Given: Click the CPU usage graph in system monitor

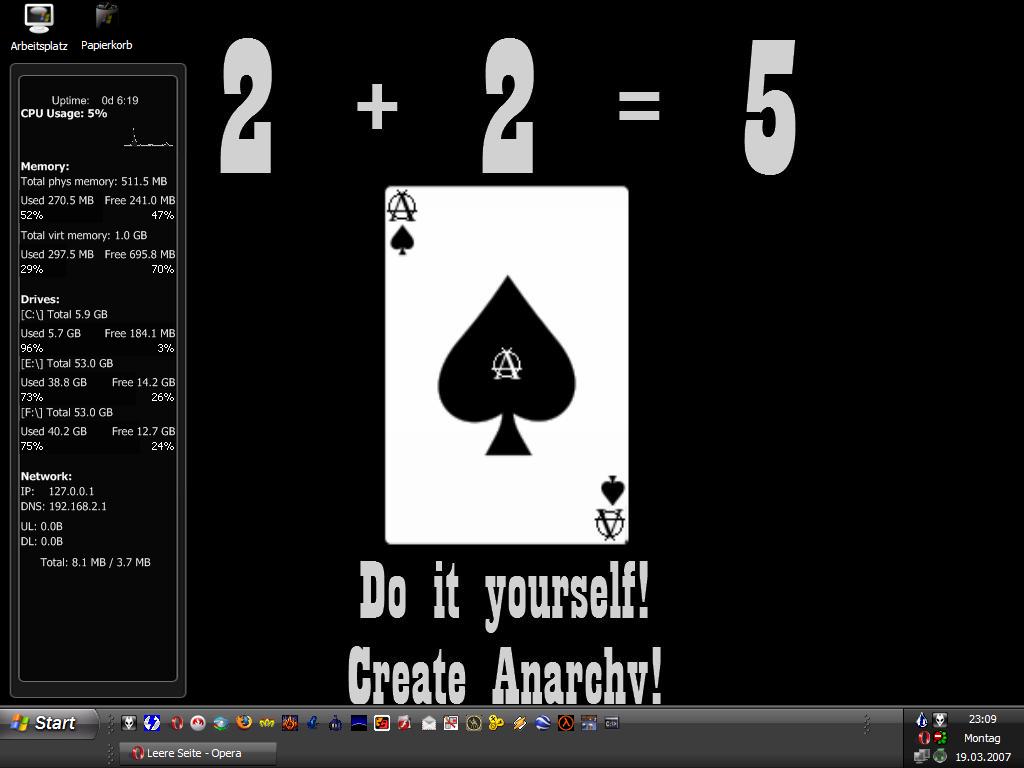Looking at the screenshot, I should click(x=148, y=137).
